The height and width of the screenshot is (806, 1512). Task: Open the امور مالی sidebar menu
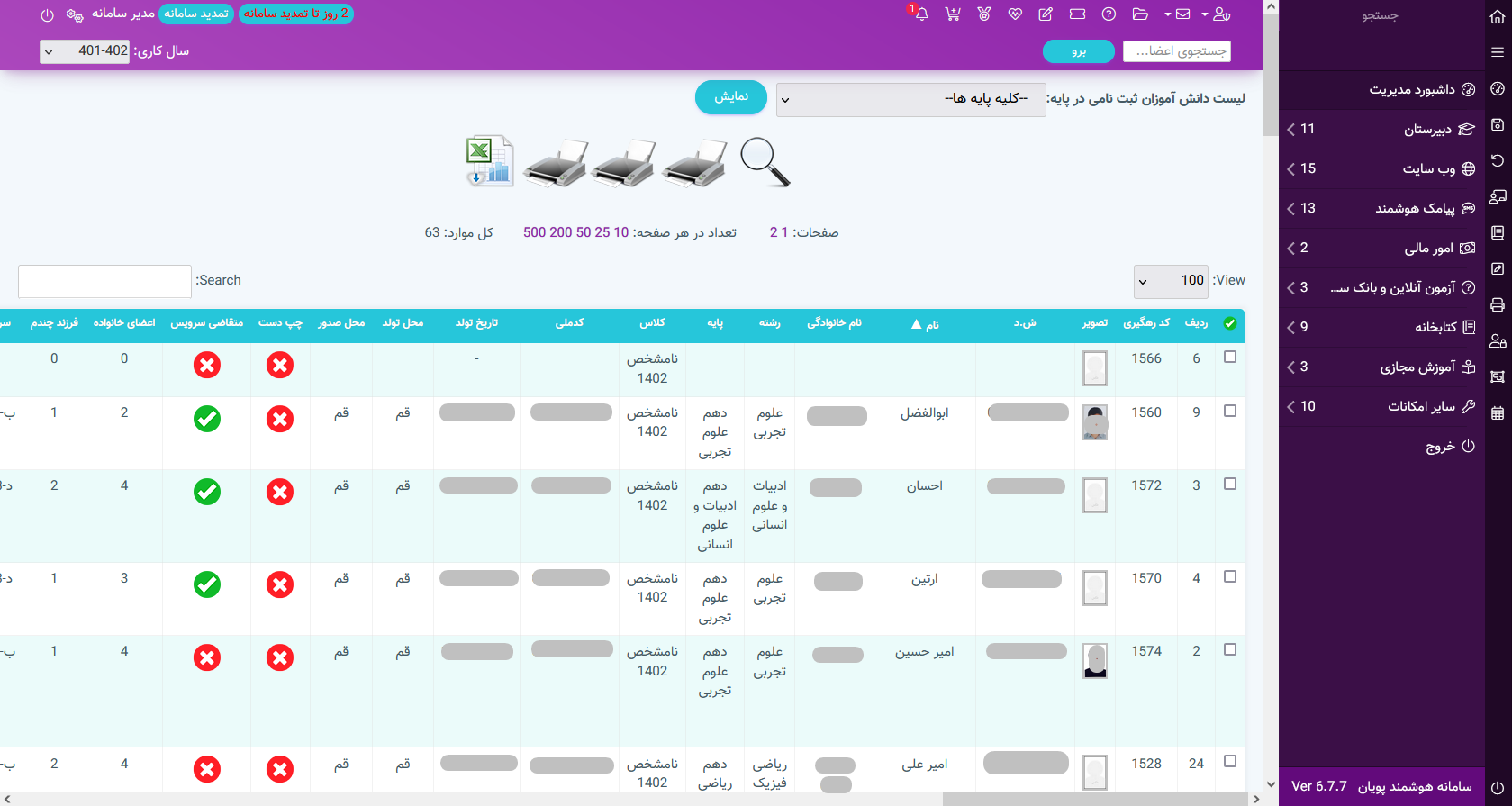1381,249
